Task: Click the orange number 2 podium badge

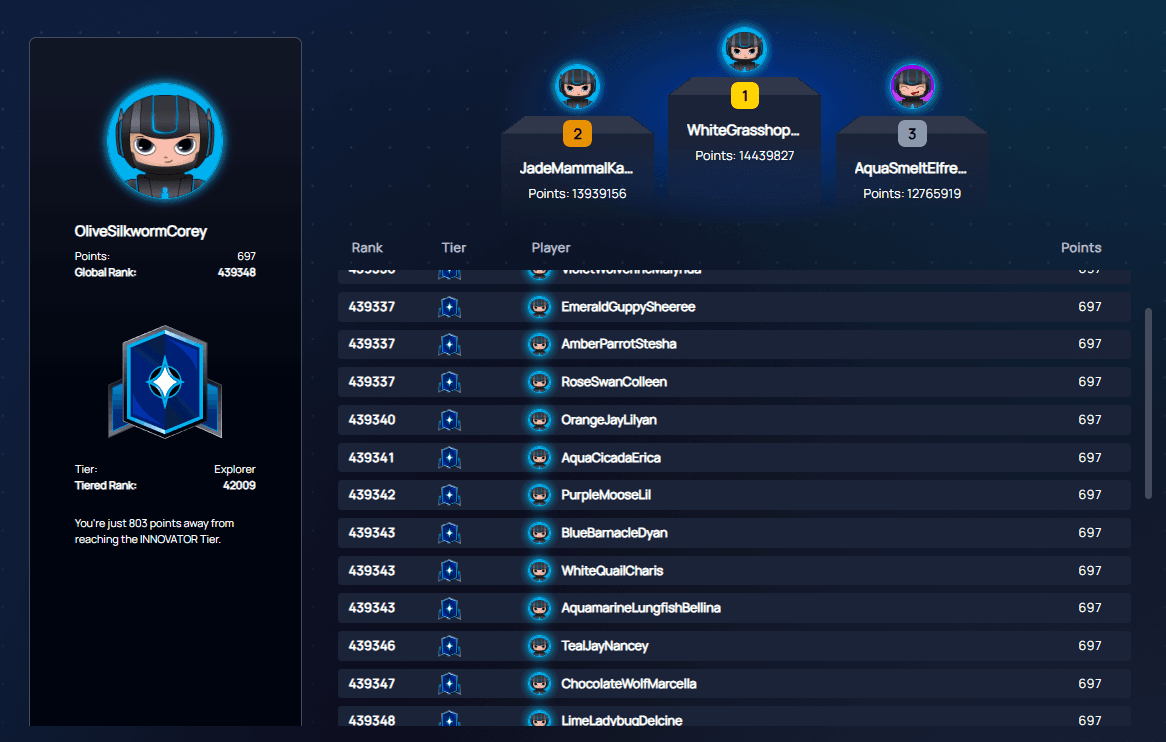Action: [x=577, y=133]
